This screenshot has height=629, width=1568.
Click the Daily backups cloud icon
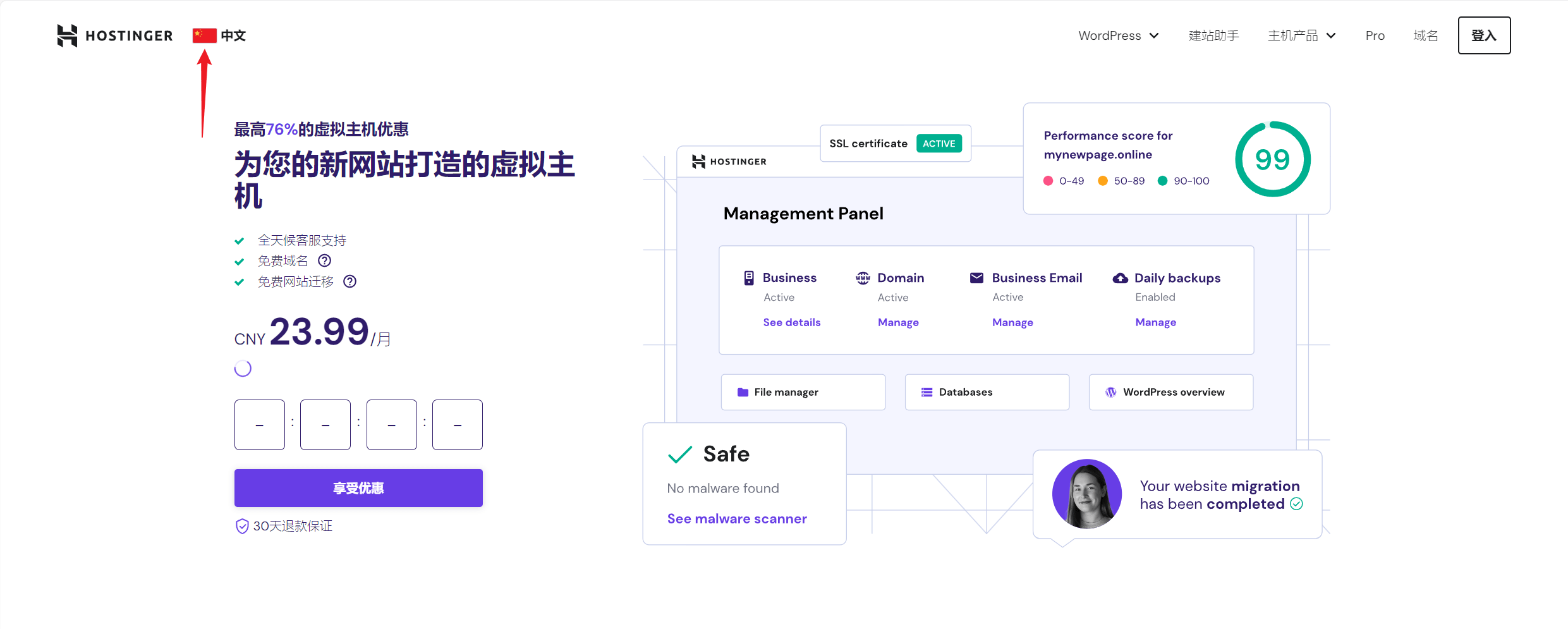coord(1120,278)
